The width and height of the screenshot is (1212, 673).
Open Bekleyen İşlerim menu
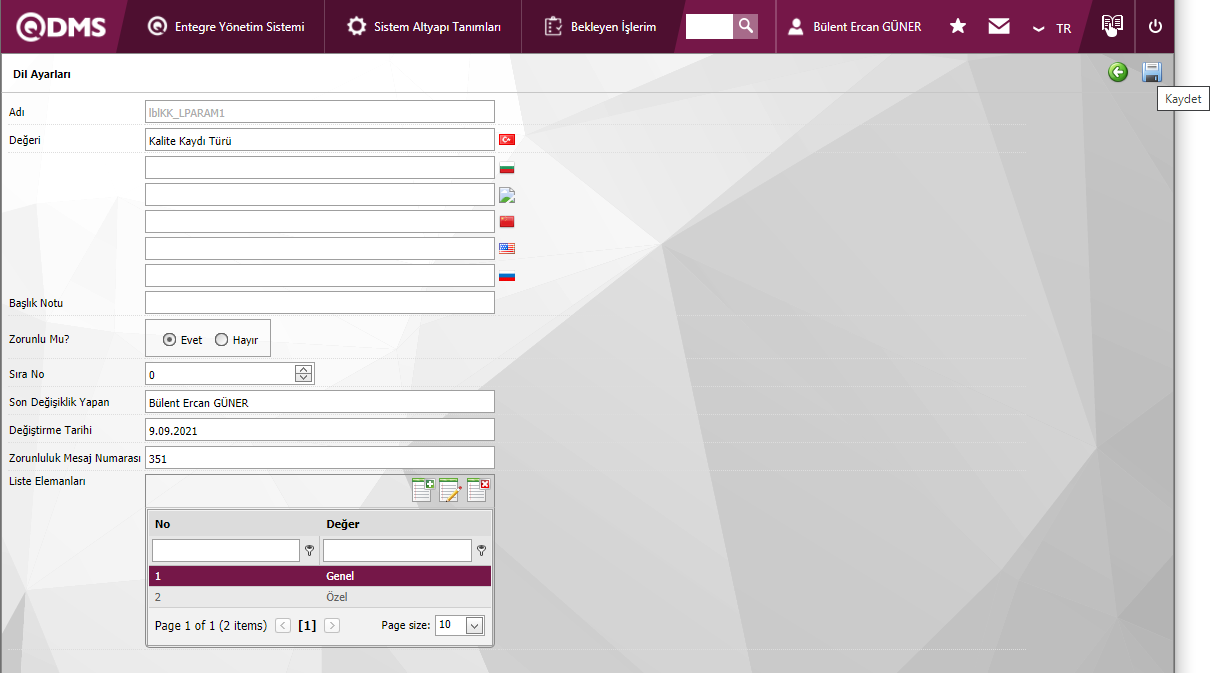600,27
